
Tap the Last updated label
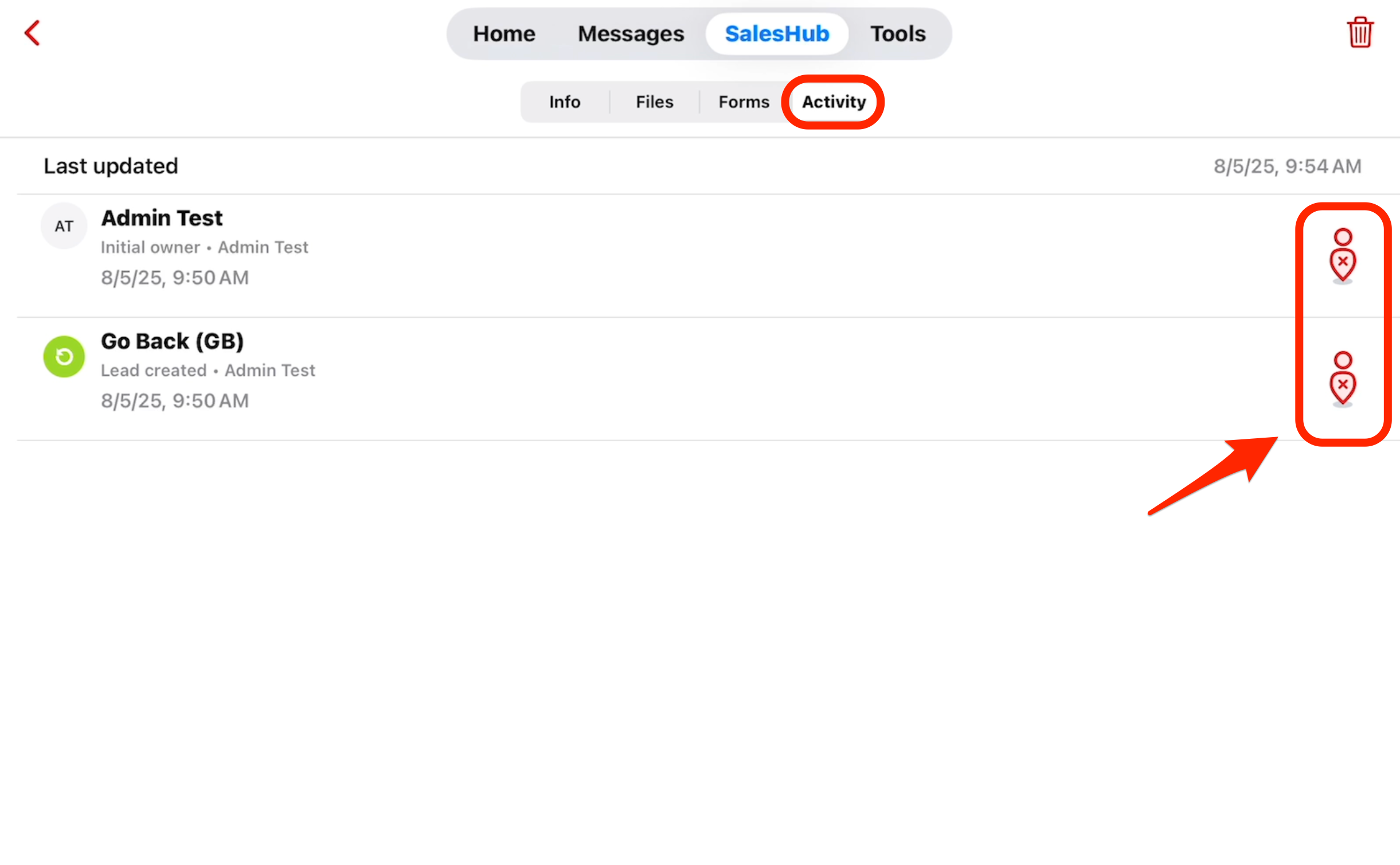pos(111,166)
